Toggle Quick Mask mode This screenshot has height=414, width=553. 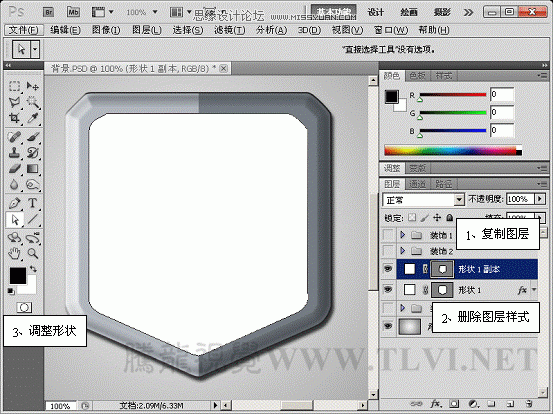click(24, 308)
